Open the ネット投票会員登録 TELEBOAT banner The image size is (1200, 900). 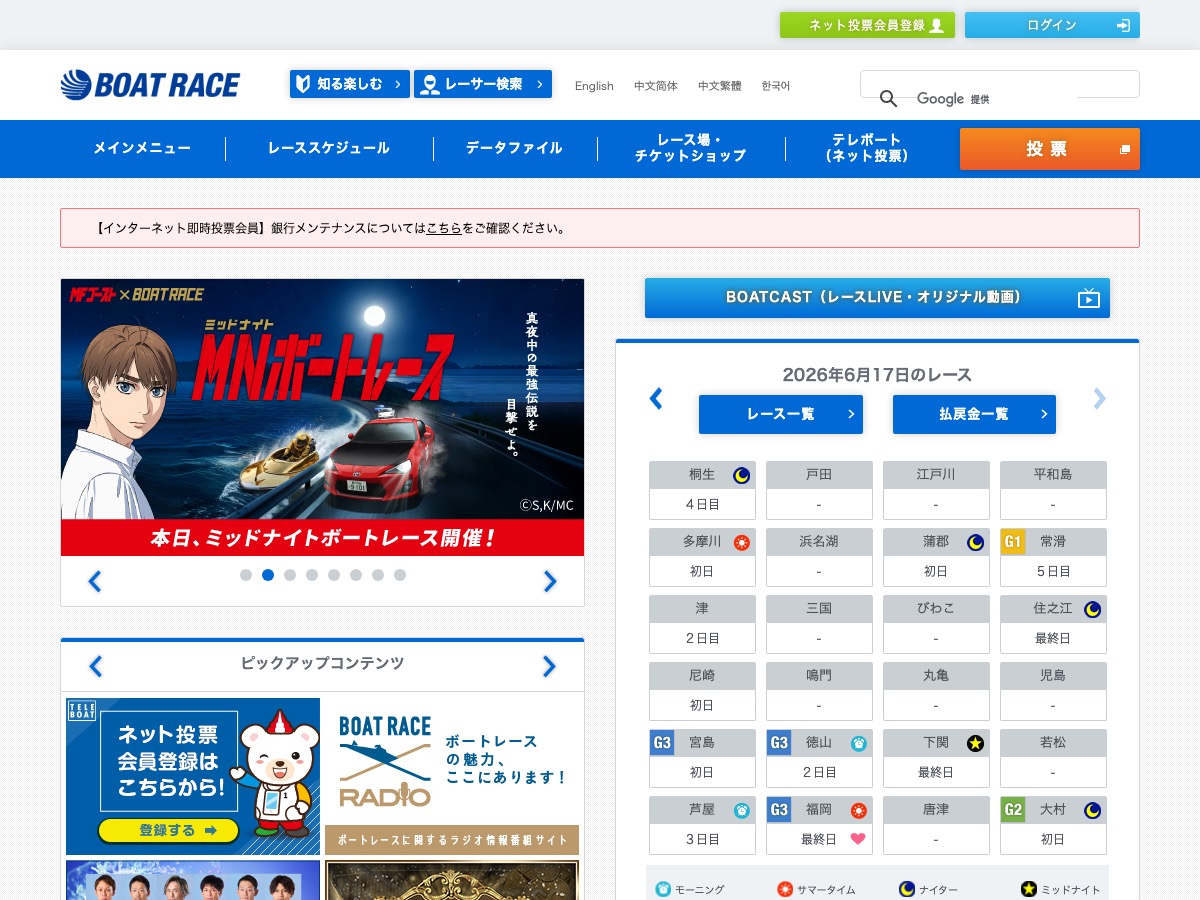(x=193, y=776)
